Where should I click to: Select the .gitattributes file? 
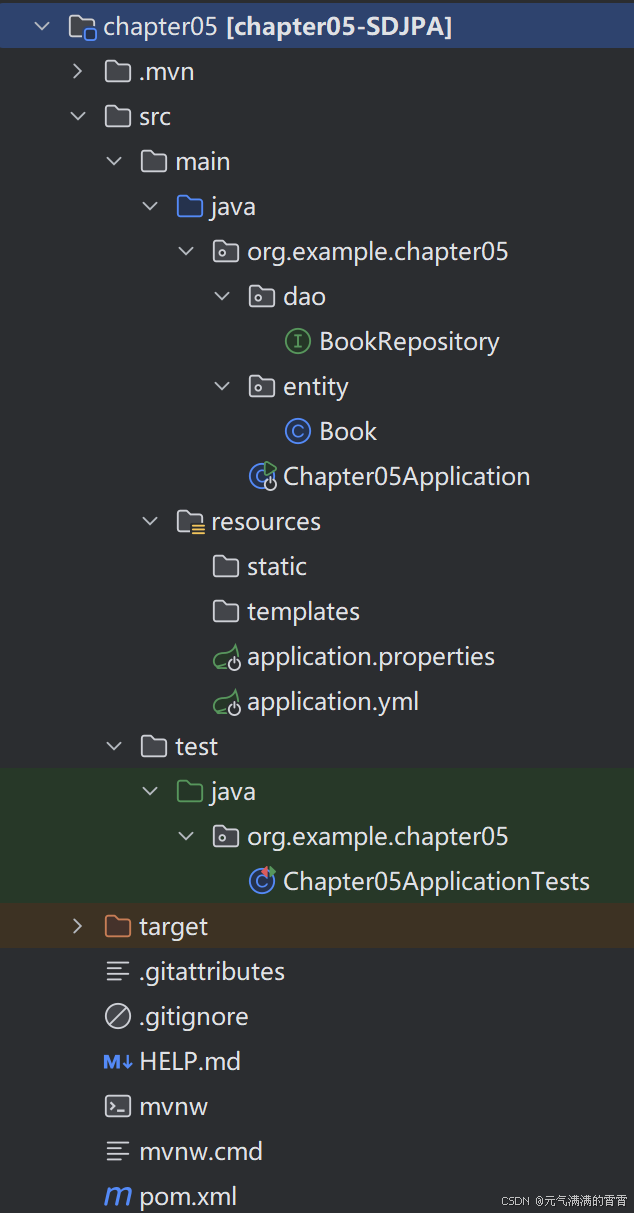(213, 971)
